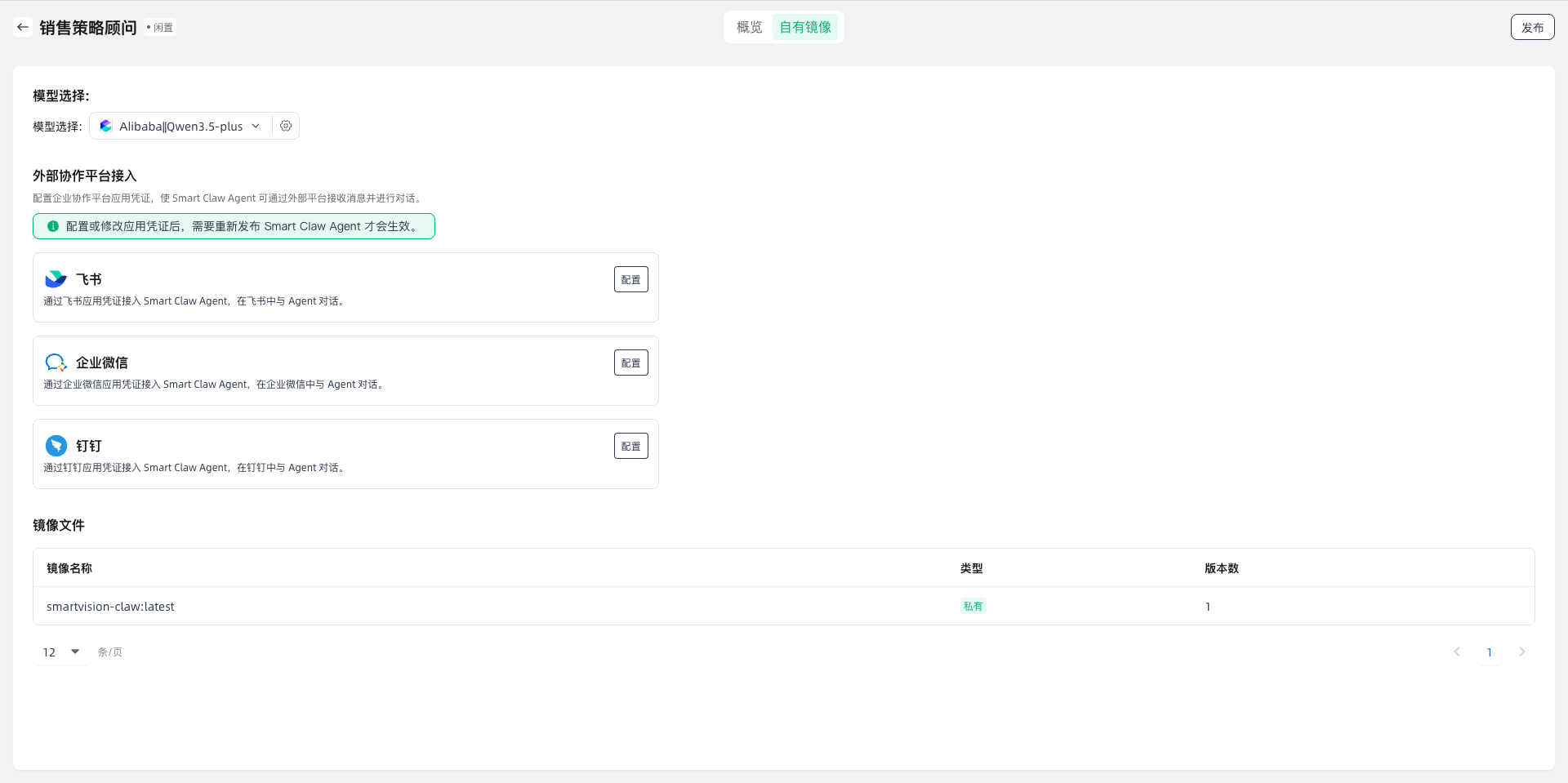Configure 企业微信 integration

tap(630, 363)
